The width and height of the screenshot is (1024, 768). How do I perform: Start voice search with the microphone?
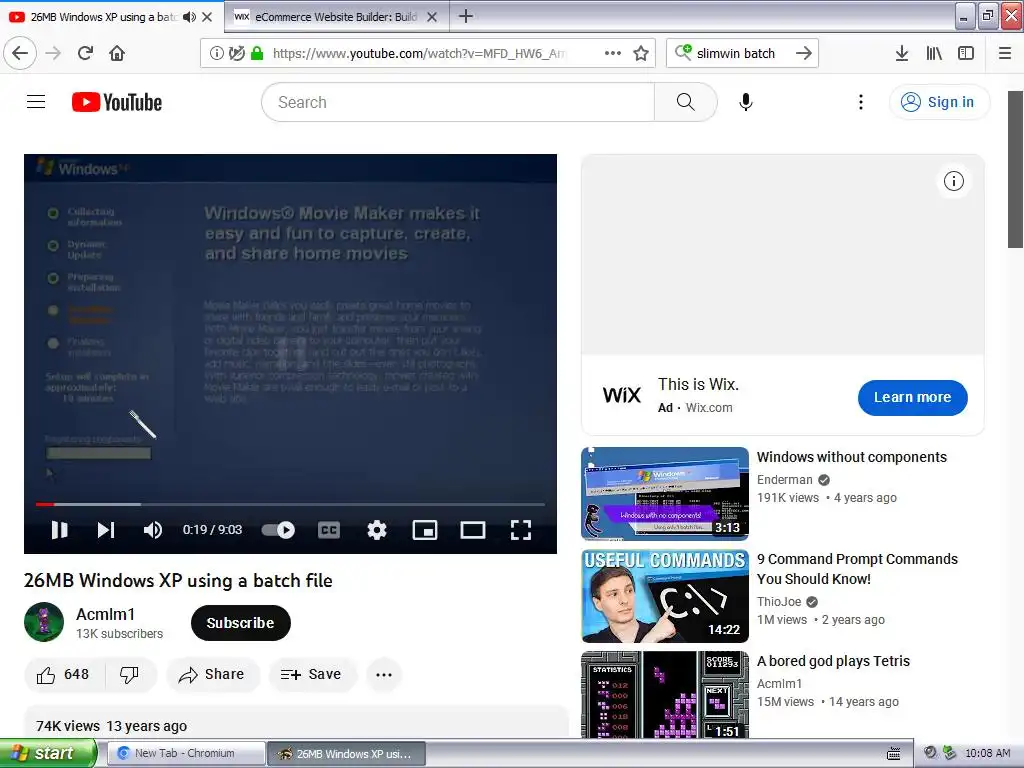(x=746, y=102)
